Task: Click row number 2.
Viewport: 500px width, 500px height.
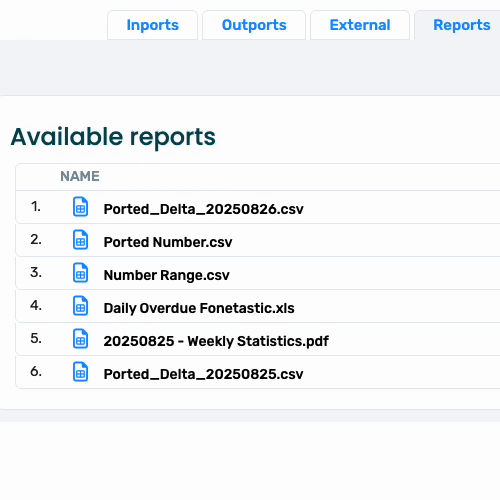Action: tap(36, 240)
